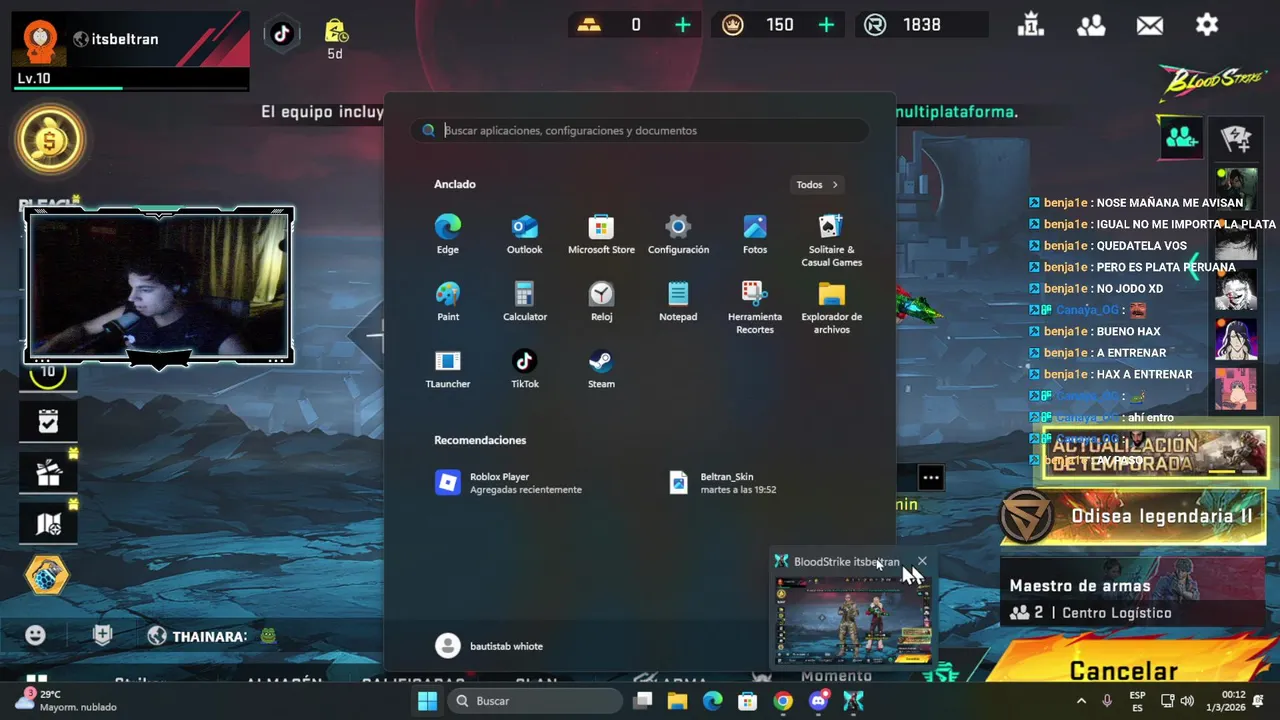Click the BloodStrike settings gear
Image resolution: width=1280 pixels, height=720 pixels.
coord(1207,25)
